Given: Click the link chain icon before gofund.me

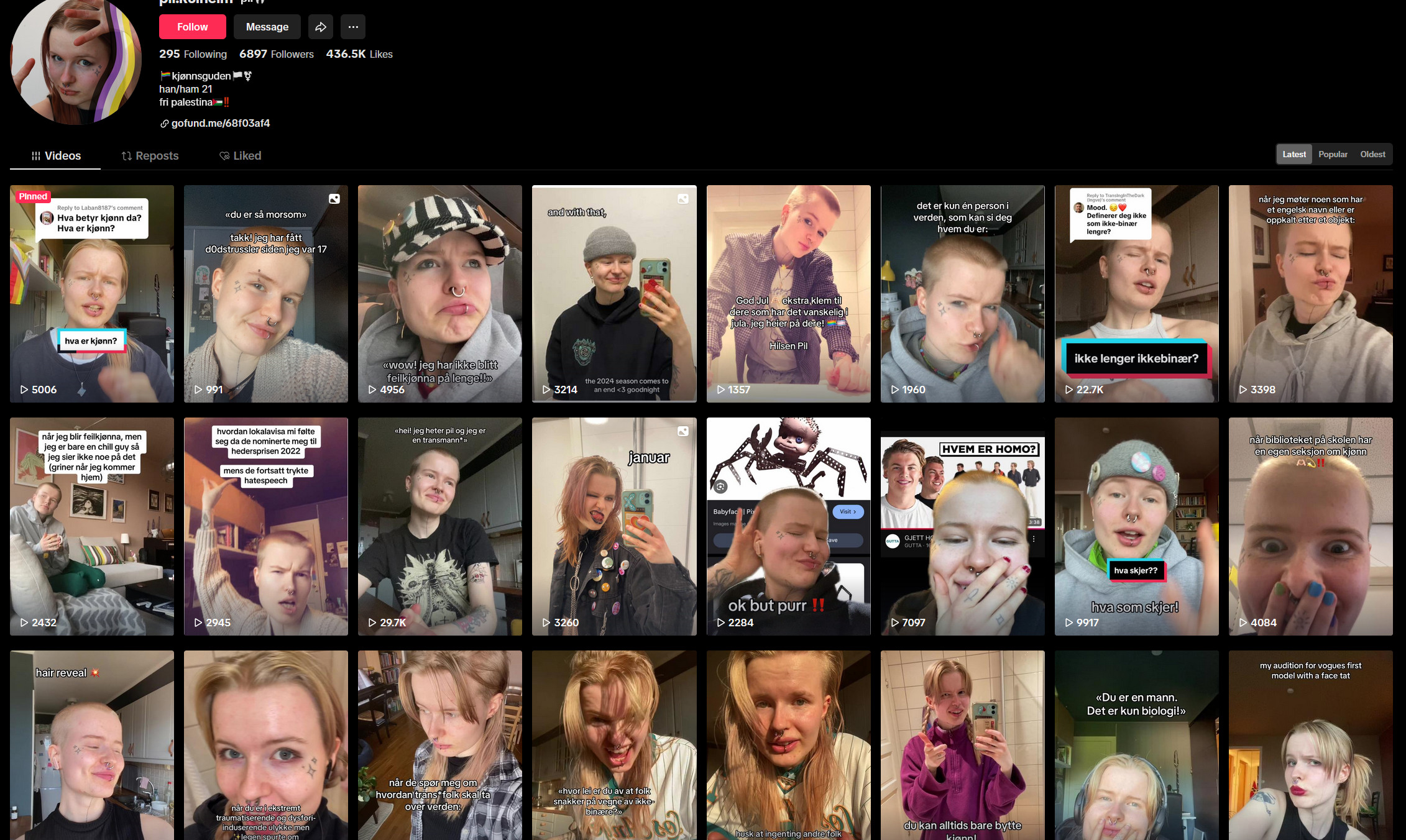Looking at the screenshot, I should [x=164, y=124].
